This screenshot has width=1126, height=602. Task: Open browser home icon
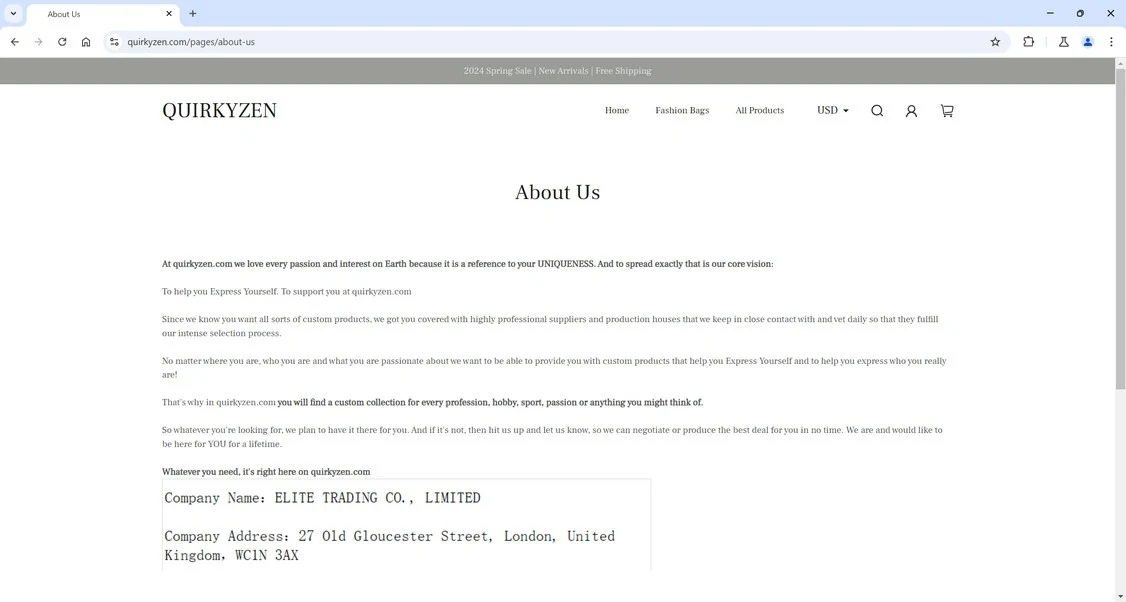[x=86, y=42]
